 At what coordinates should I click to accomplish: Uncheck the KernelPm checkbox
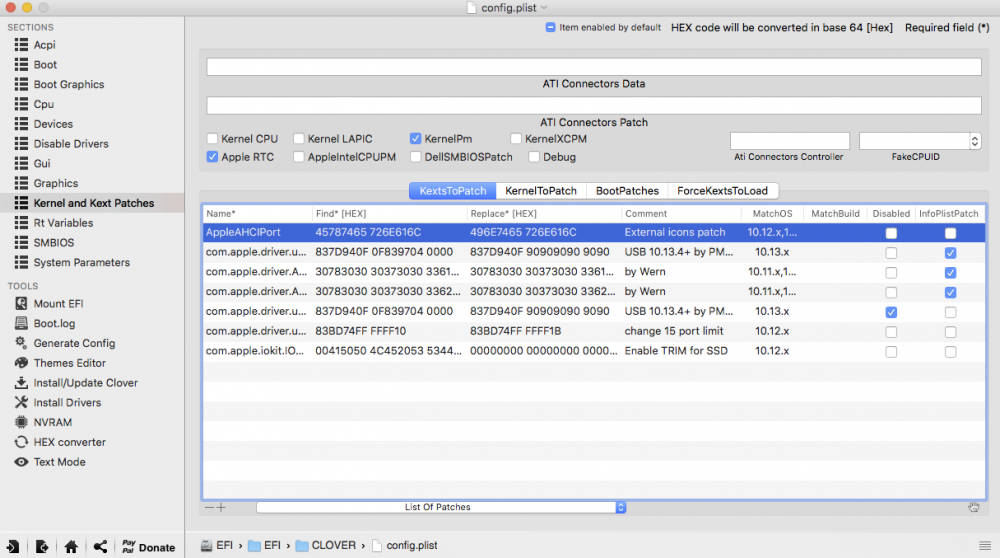click(416, 138)
